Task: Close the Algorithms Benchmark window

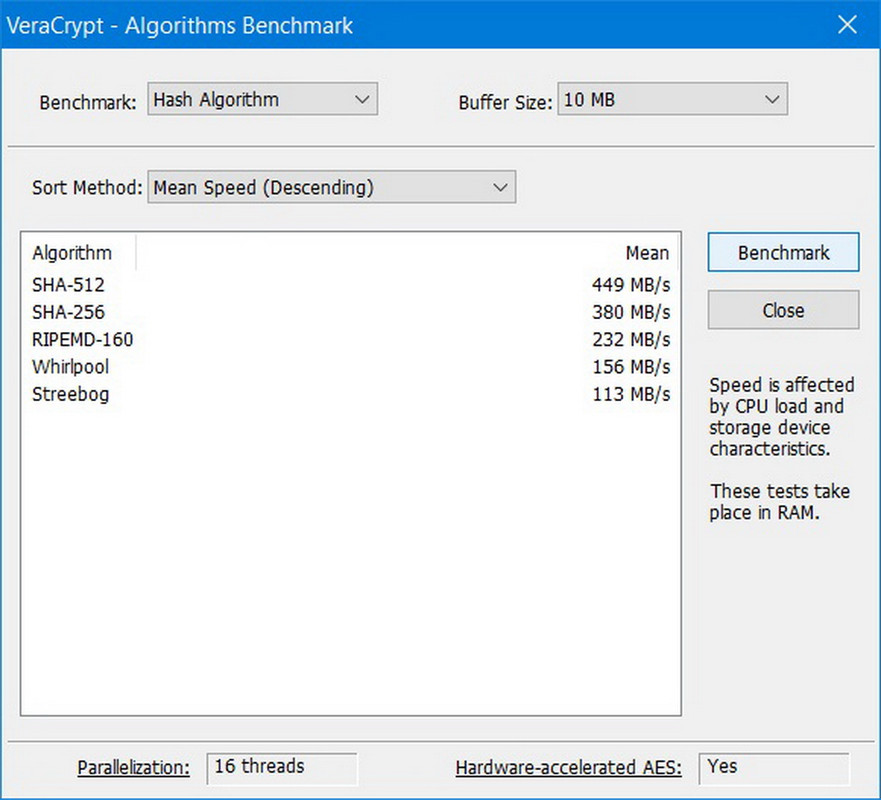Action: pyautogui.click(x=847, y=25)
